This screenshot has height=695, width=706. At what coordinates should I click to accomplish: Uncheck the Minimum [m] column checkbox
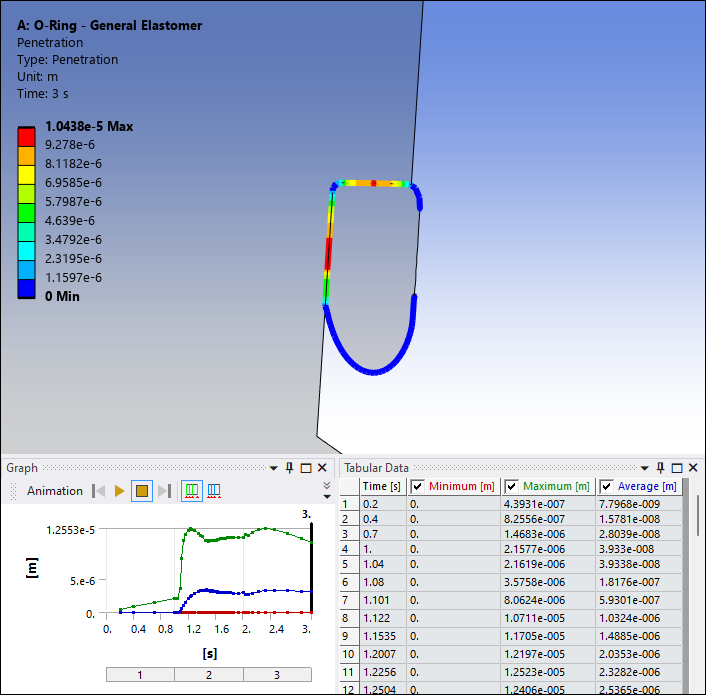(418, 486)
